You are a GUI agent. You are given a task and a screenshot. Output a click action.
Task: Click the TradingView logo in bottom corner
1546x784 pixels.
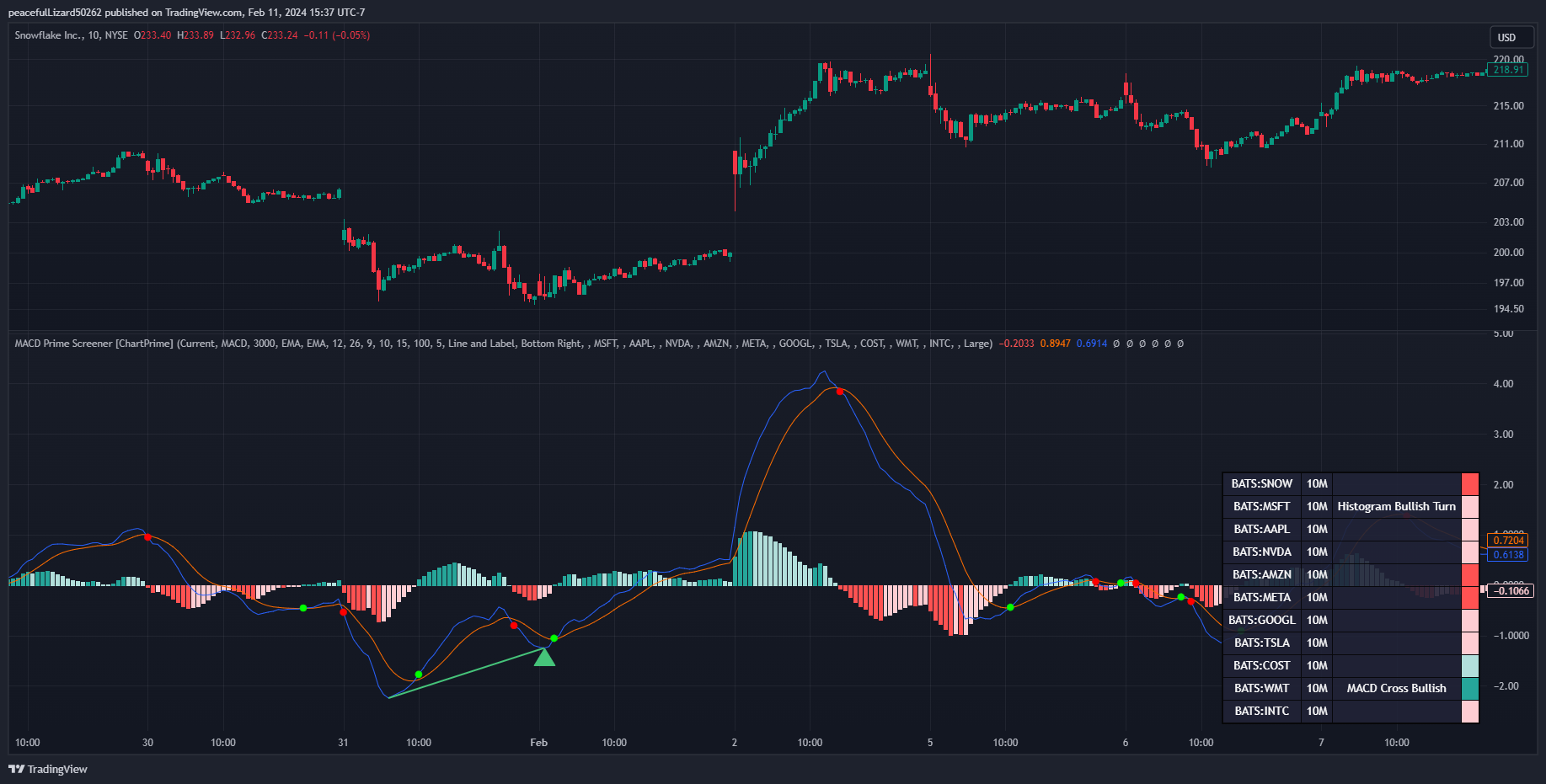click(48, 769)
